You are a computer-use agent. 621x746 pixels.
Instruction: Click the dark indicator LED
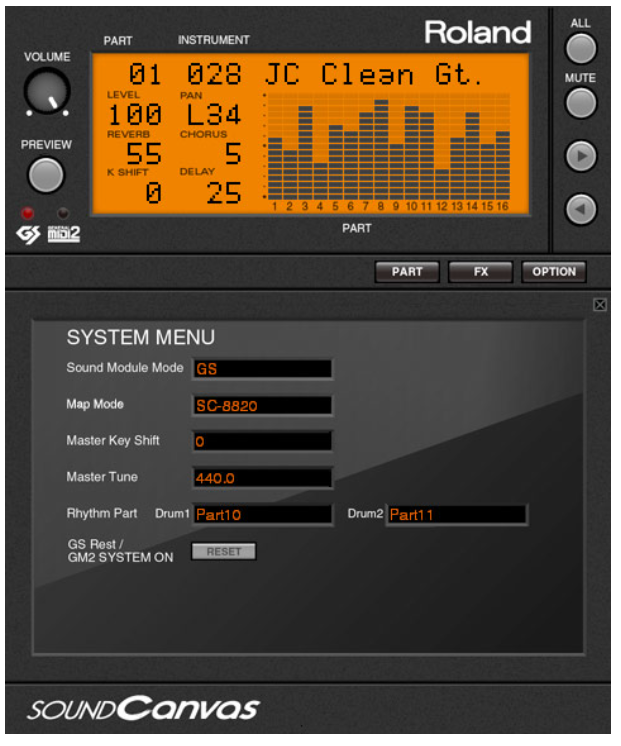pos(63,213)
